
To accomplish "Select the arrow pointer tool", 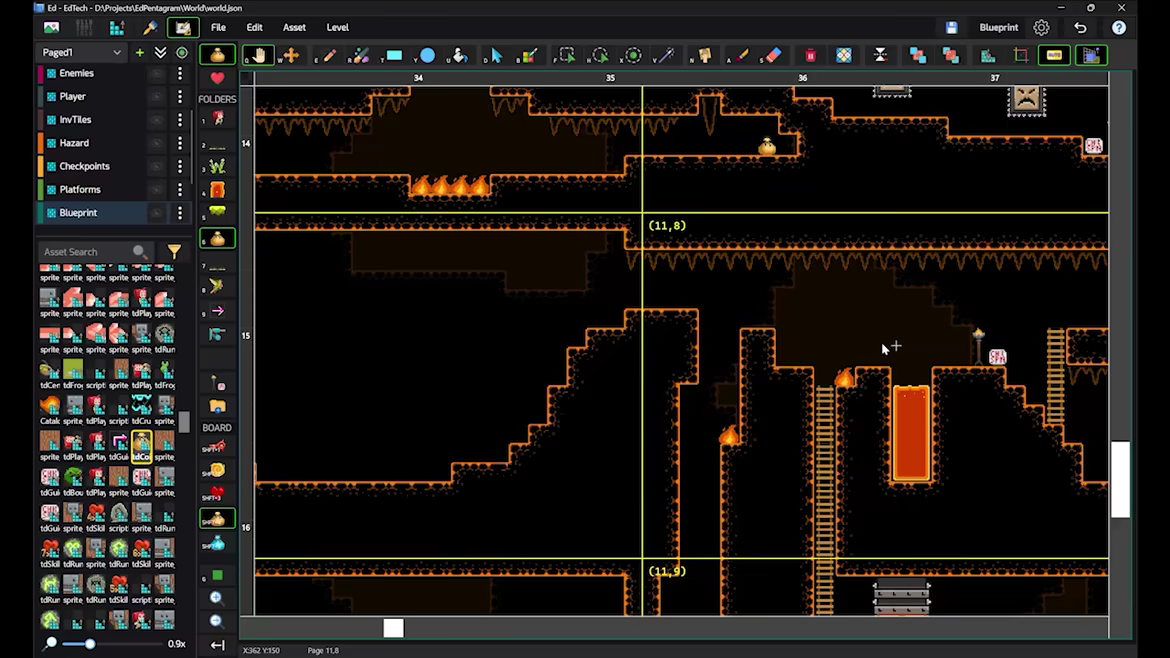I will point(496,55).
